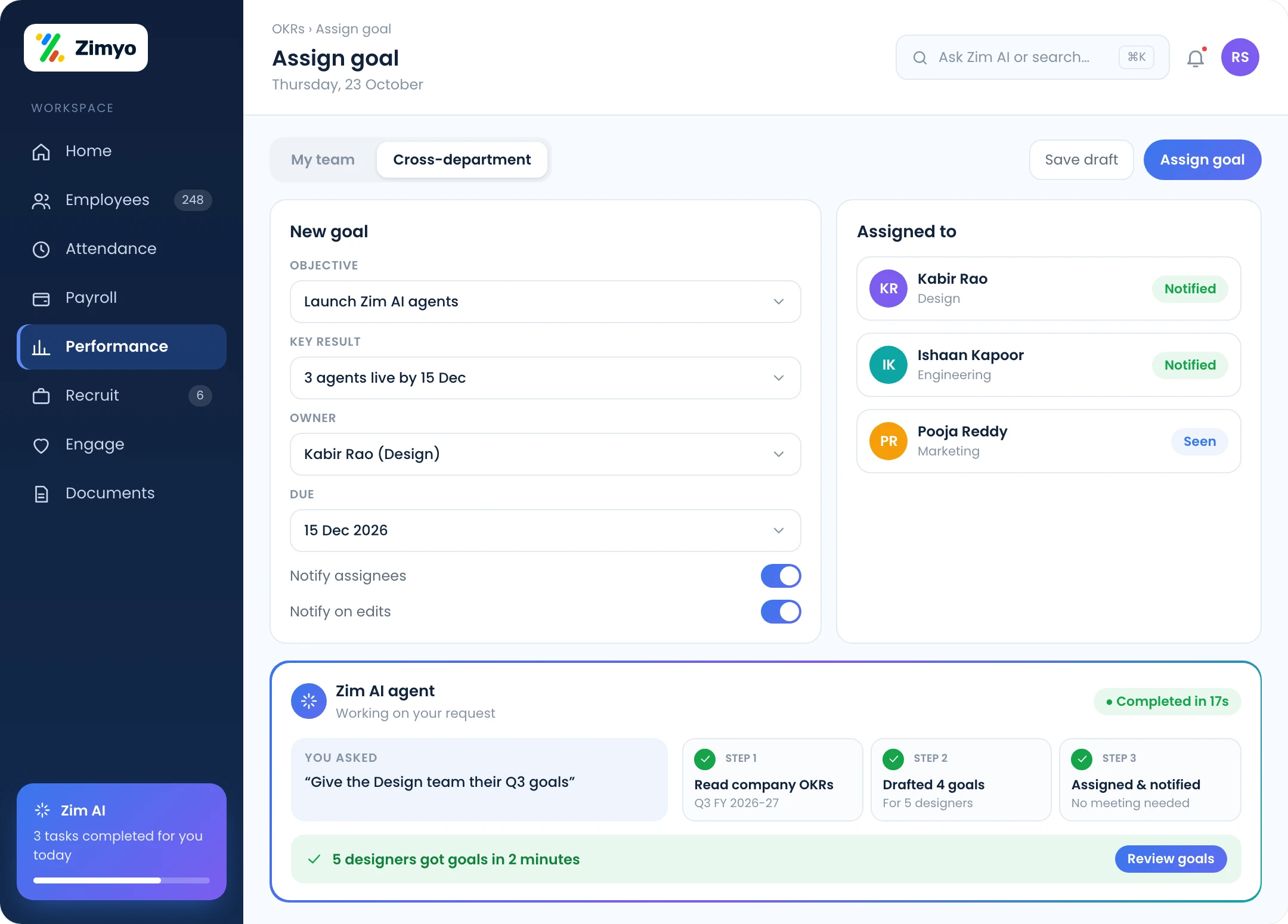Click Pooja Reddy's Seen status badge
This screenshot has height=924, width=1288.
[1199, 442]
